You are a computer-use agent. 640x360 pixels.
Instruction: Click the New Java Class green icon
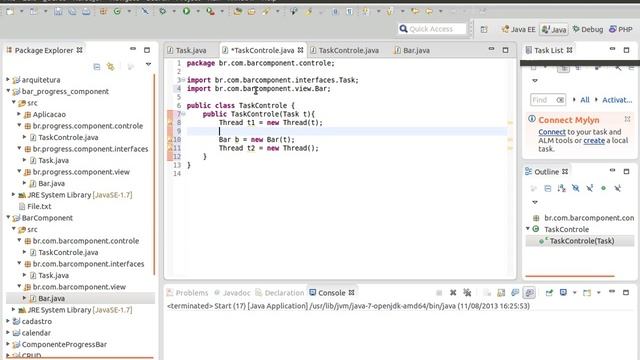tap(117, 12)
